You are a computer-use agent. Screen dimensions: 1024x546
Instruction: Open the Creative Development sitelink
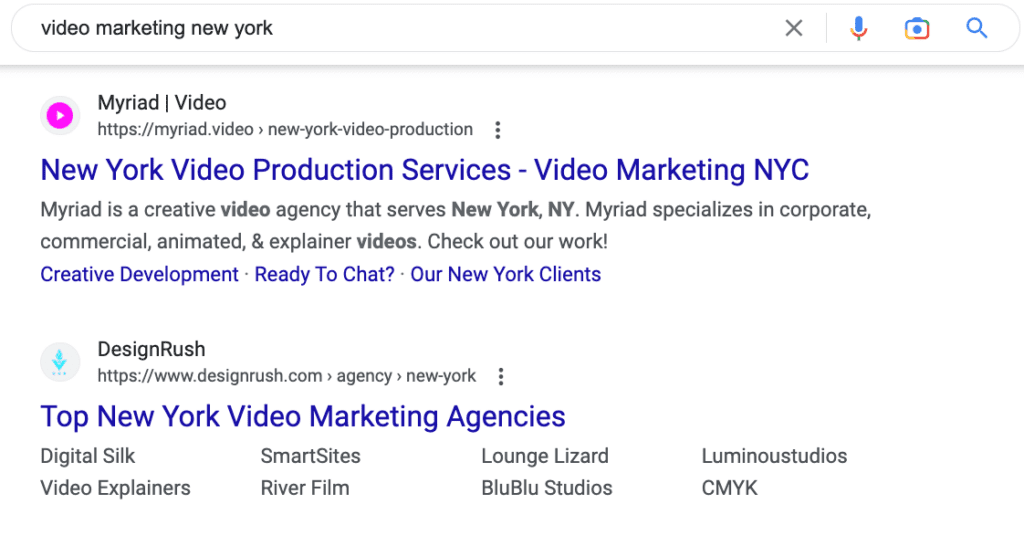(x=139, y=274)
